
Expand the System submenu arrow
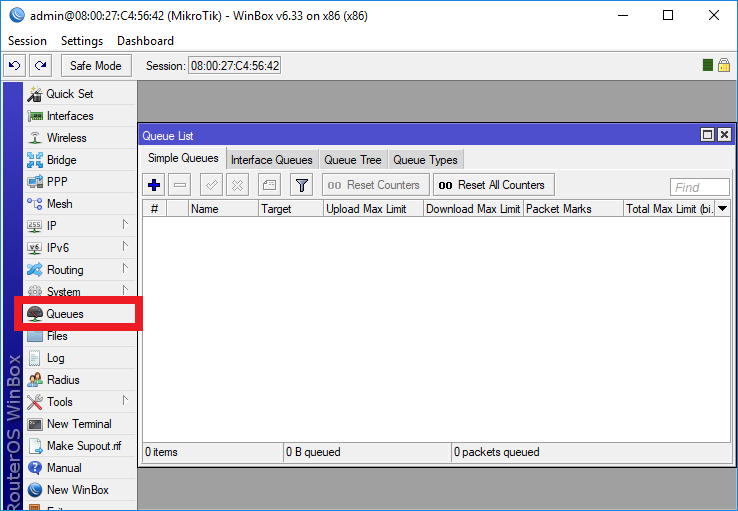point(125,290)
